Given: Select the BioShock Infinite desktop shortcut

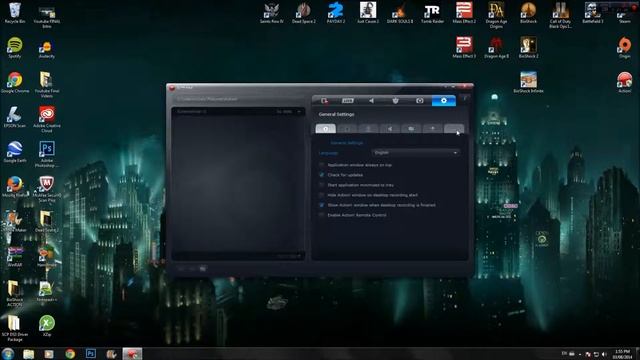Looking at the screenshot, I should (528, 82).
